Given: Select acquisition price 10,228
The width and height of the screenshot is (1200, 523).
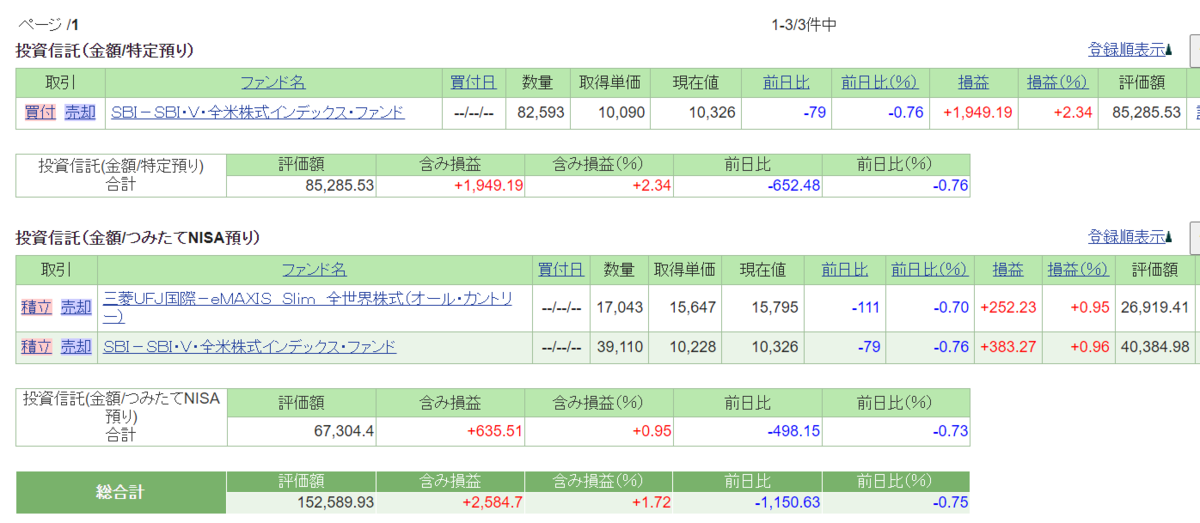Looking at the screenshot, I should point(692,347).
